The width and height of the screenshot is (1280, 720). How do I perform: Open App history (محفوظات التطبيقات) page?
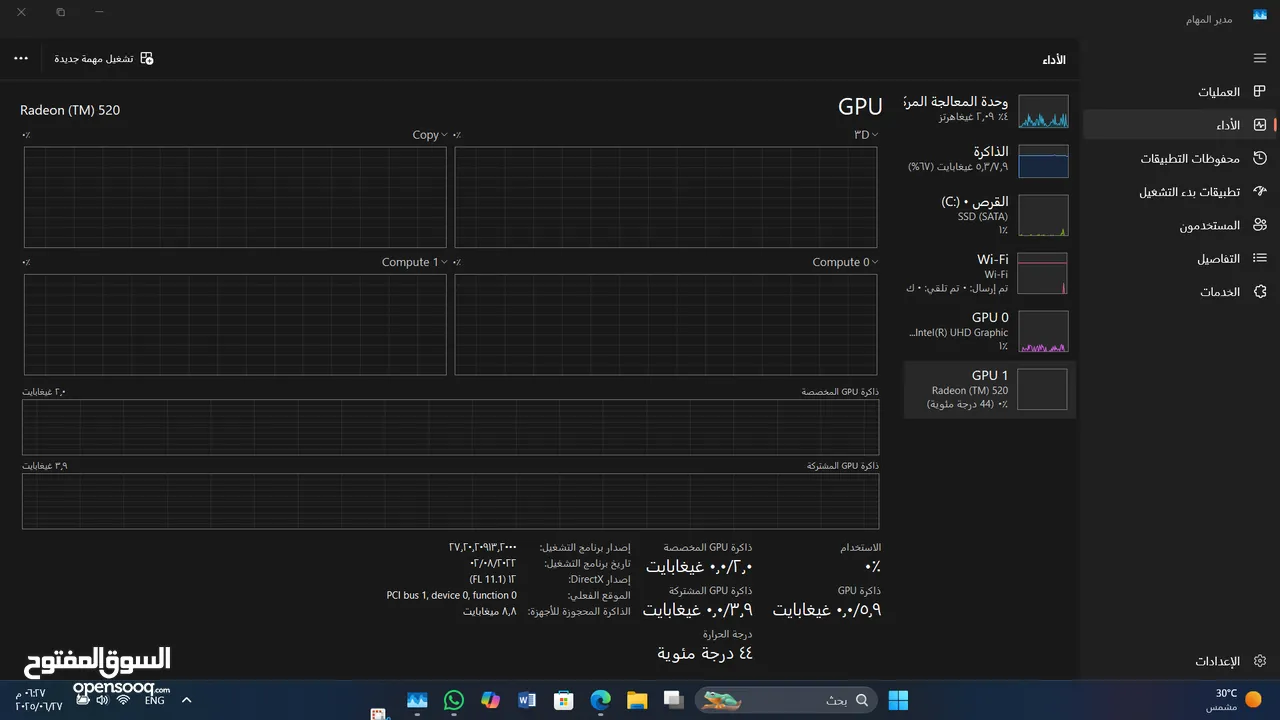pyautogui.click(x=1180, y=158)
